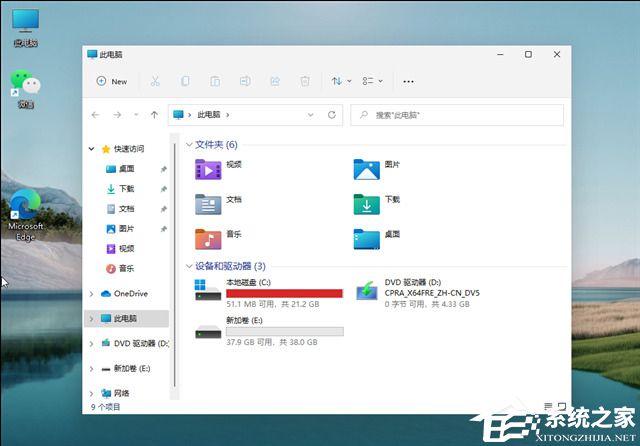Click the Delete trash icon
Image resolution: width=640 pixels, height=446 pixels.
pos(305,81)
